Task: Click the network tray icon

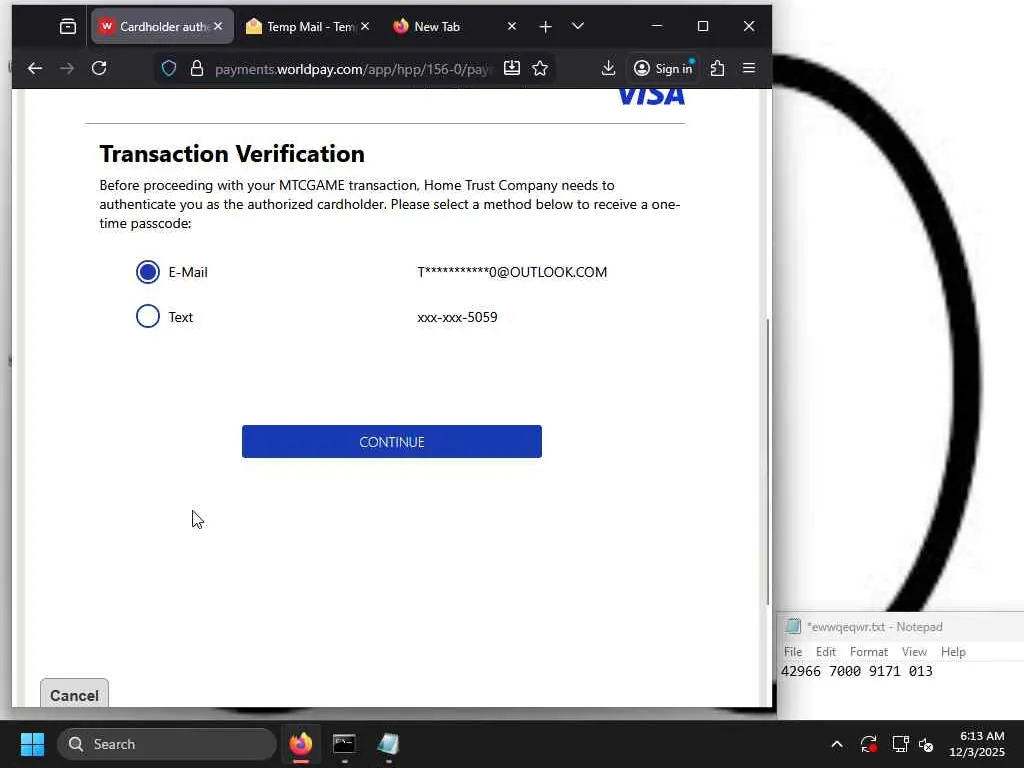Action: (900, 744)
